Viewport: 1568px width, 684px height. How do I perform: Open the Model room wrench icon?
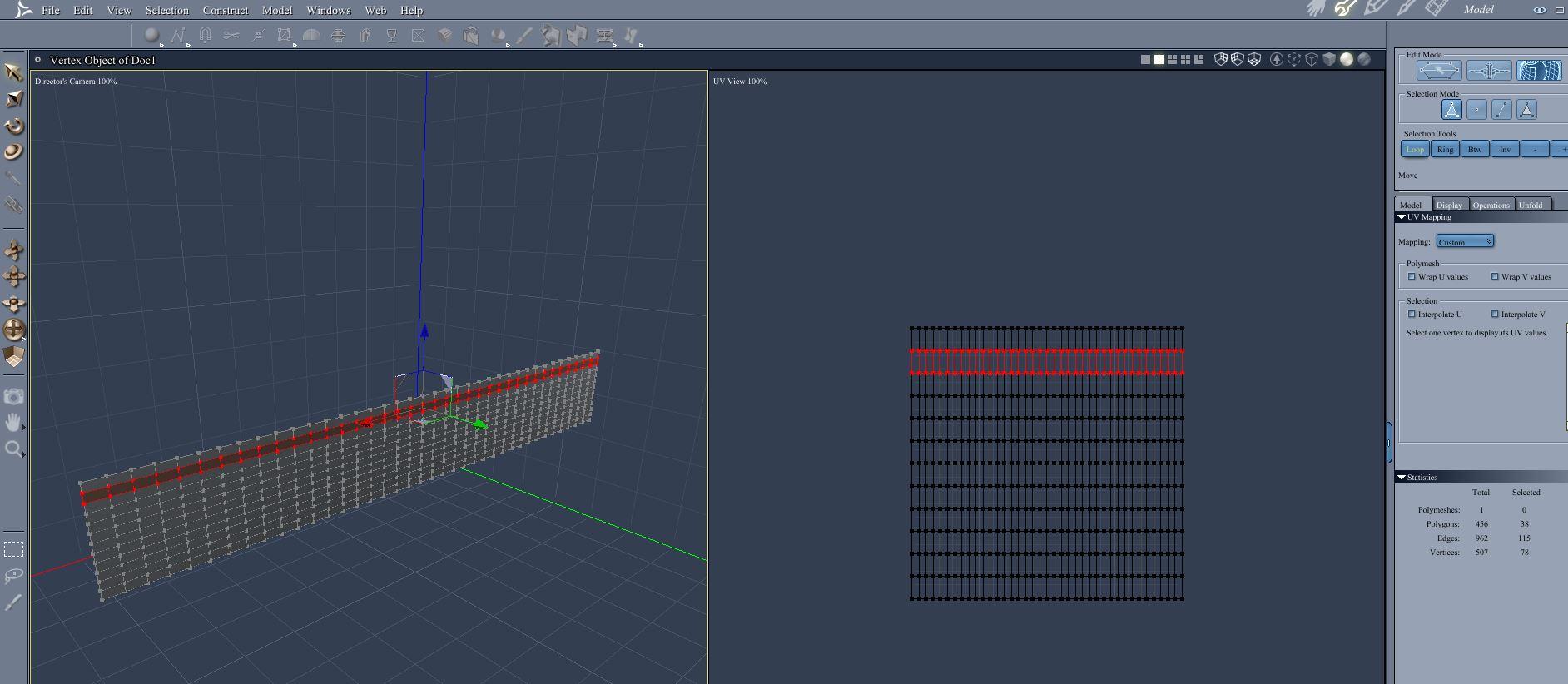click(x=1346, y=9)
